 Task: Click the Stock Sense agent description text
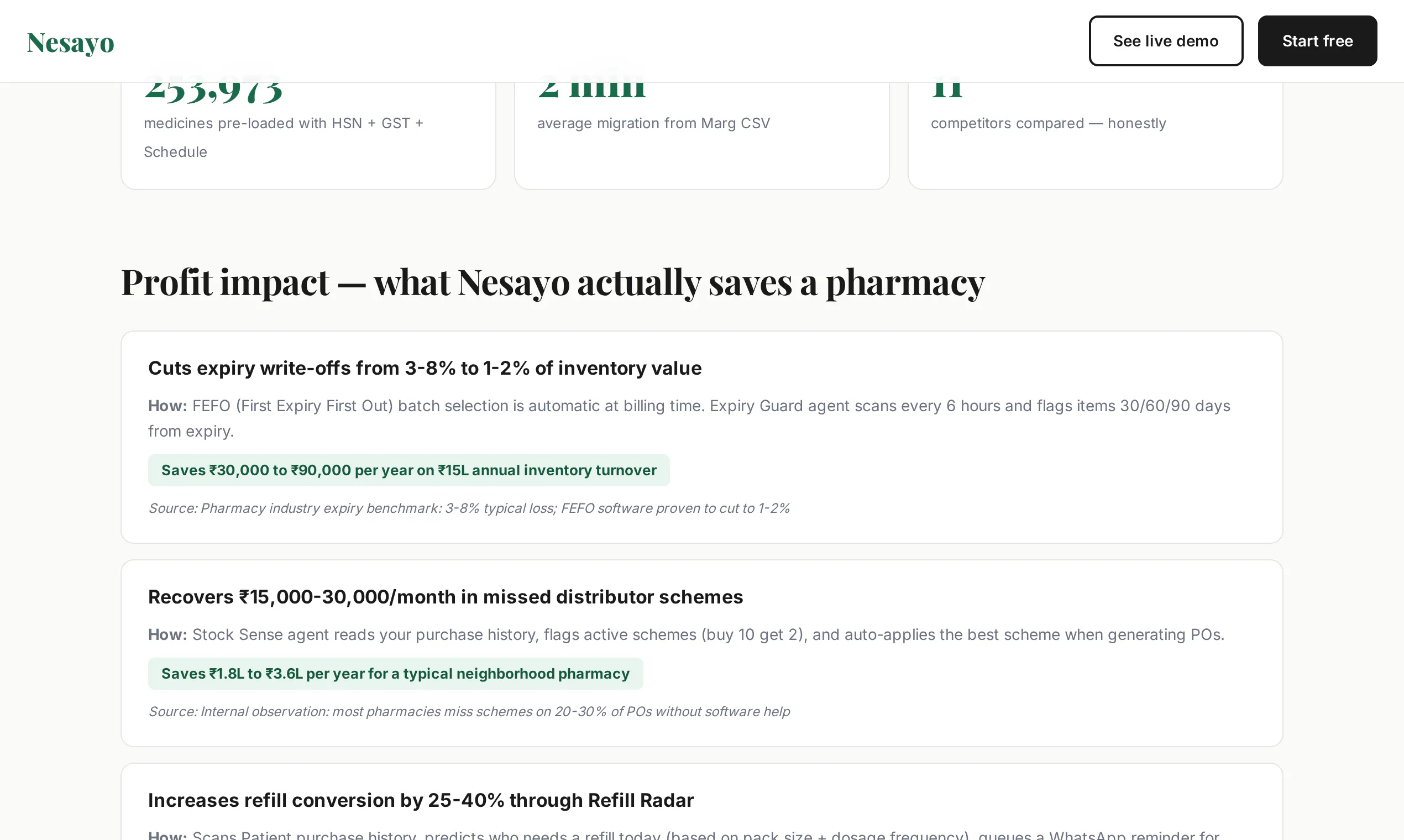click(x=686, y=634)
